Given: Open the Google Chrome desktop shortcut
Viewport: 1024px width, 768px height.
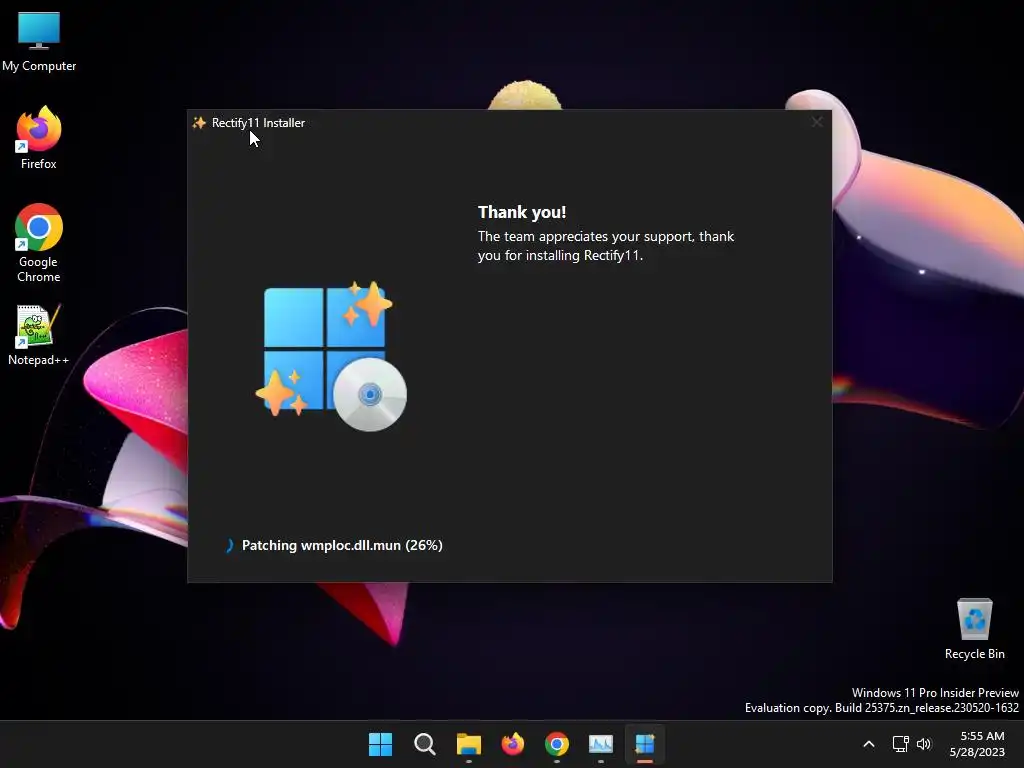Looking at the screenshot, I should coord(39,243).
